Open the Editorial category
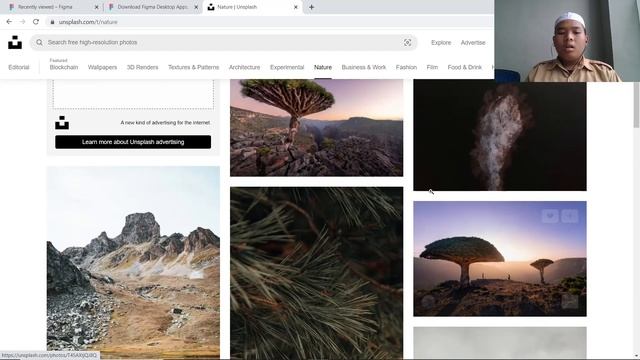Image resolution: width=640 pixels, height=360 pixels. click(19, 67)
